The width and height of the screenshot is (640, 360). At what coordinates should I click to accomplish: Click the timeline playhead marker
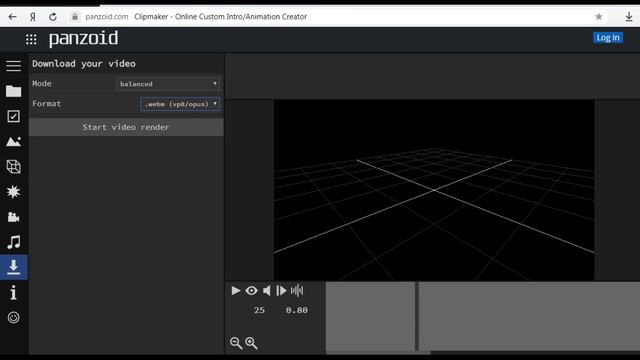(x=417, y=316)
